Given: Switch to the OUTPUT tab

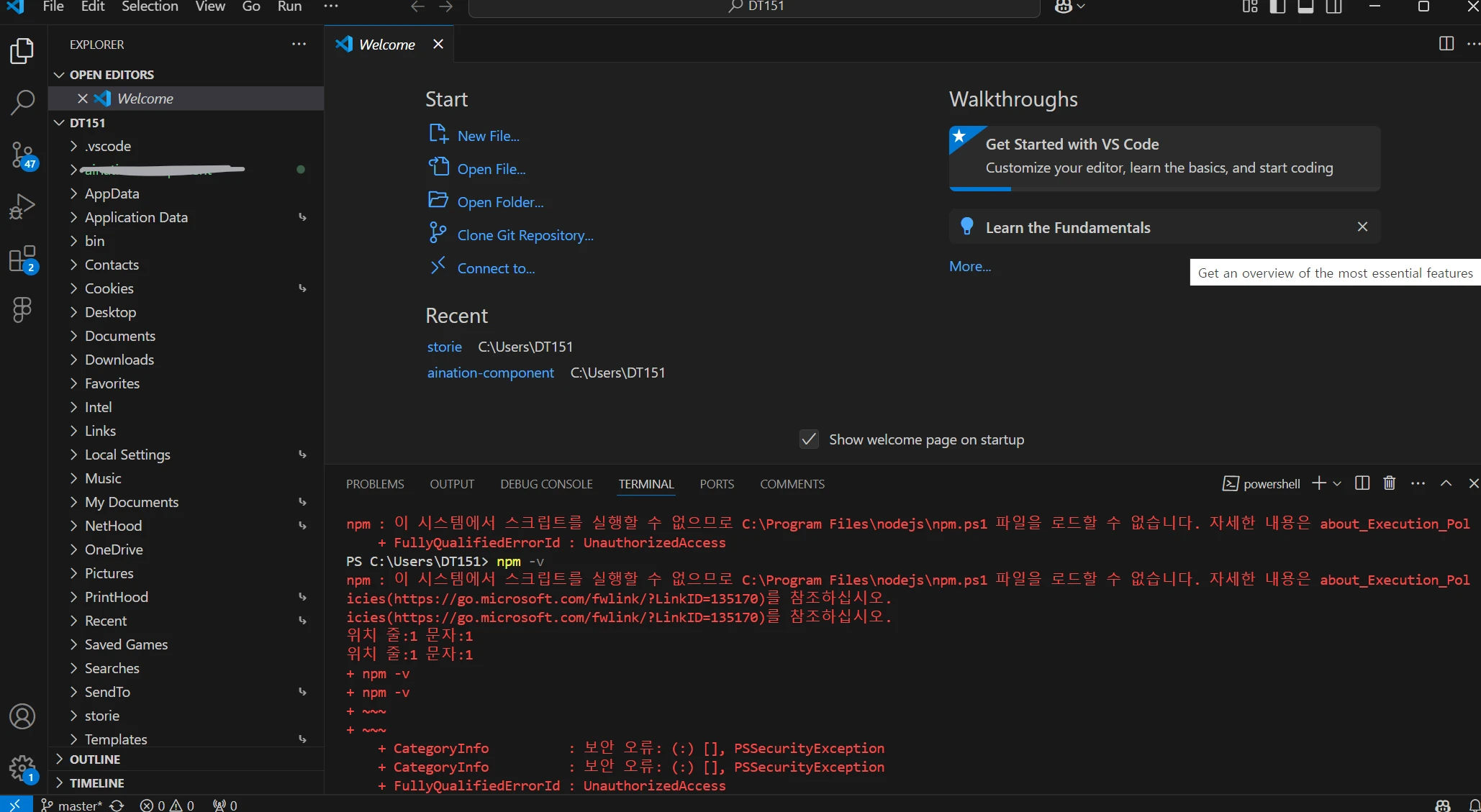Looking at the screenshot, I should tap(452, 484).
